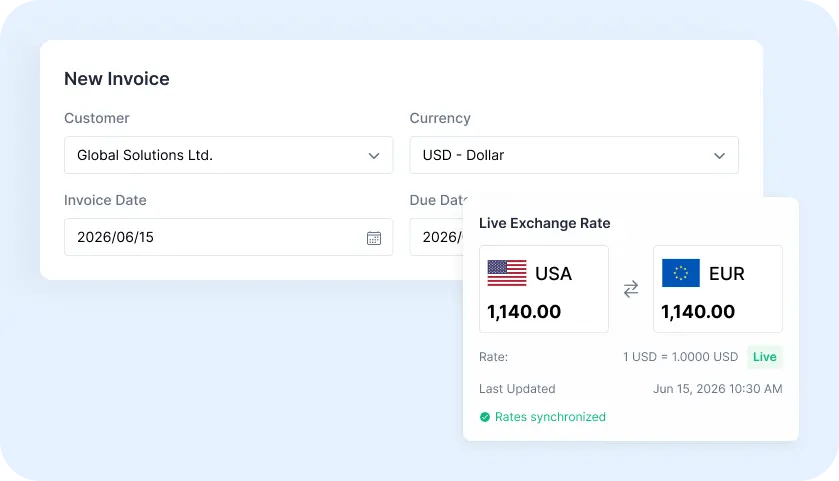This screenshot has width=839, height=481.
Task: Expand the Customer dropdown chevron
Action: [373, 156]
